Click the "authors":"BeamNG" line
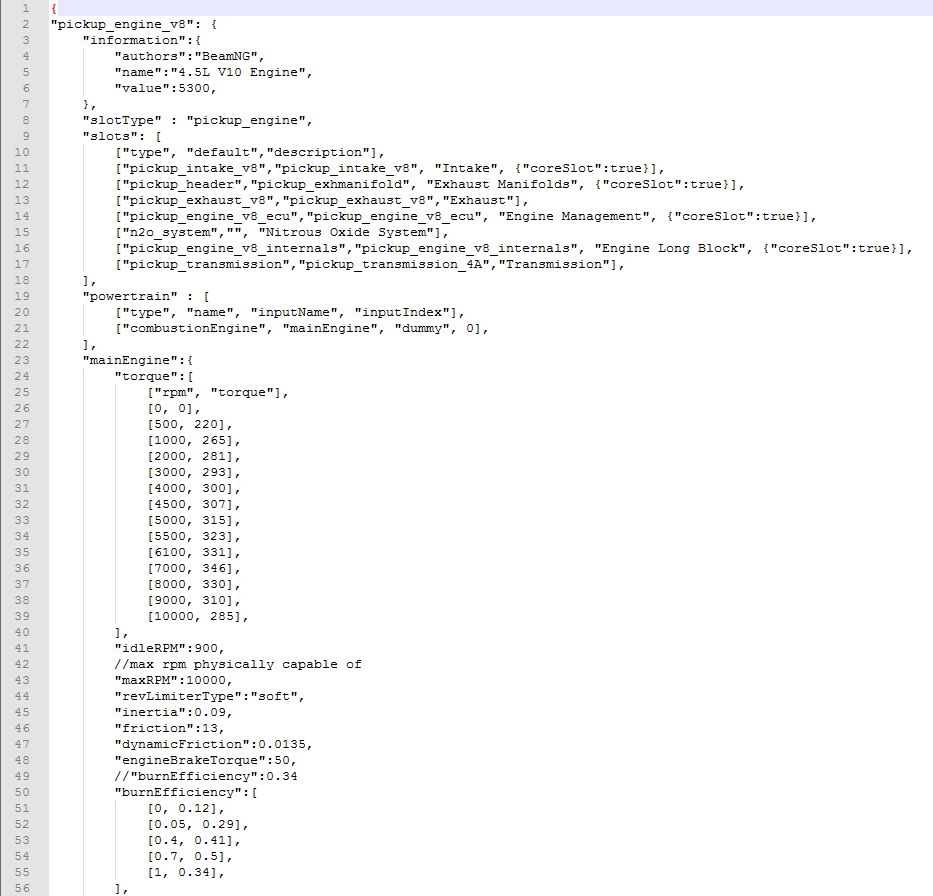The width and height of the screenshot is (933, 896). click(189, 56)
